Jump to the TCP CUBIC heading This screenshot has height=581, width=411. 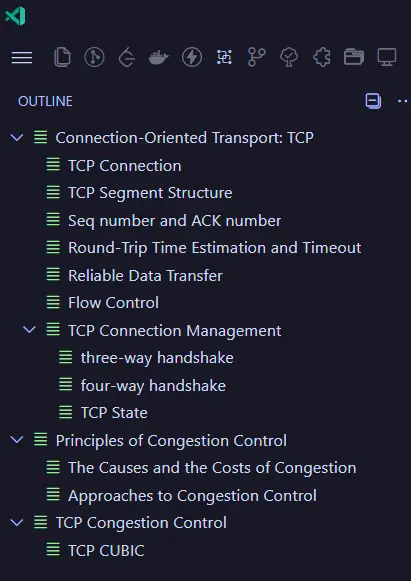click(x=106, y=551)
